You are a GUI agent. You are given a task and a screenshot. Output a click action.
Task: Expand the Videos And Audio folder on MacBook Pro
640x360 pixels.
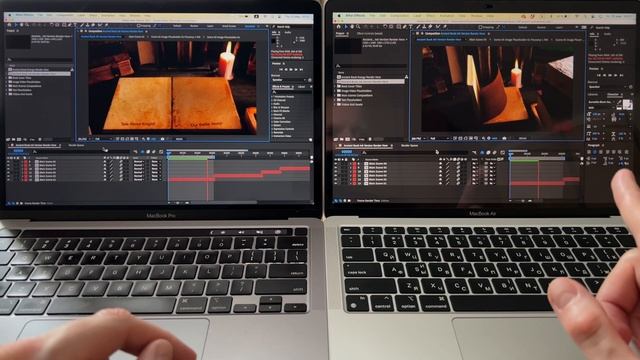pyautogui.click(x=7, y=94)
